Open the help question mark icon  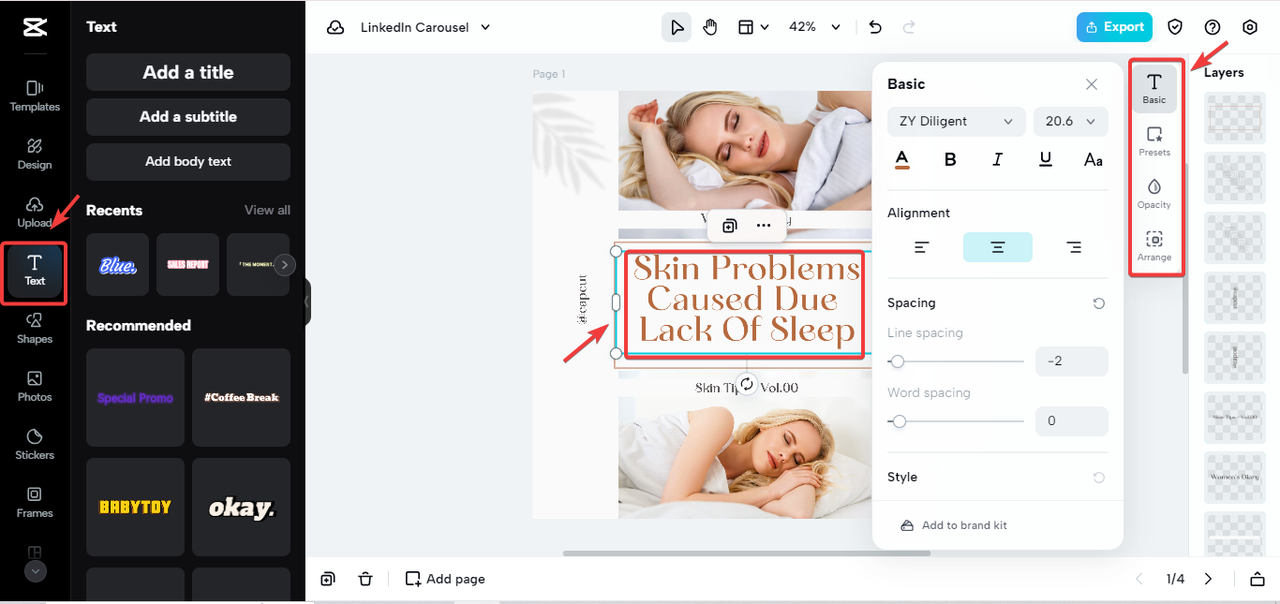pyautogui.click(x=1213, y=27)
